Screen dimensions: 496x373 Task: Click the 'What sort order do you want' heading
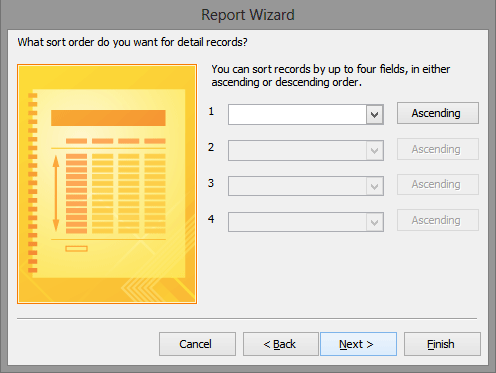click(x=132, y=42)
